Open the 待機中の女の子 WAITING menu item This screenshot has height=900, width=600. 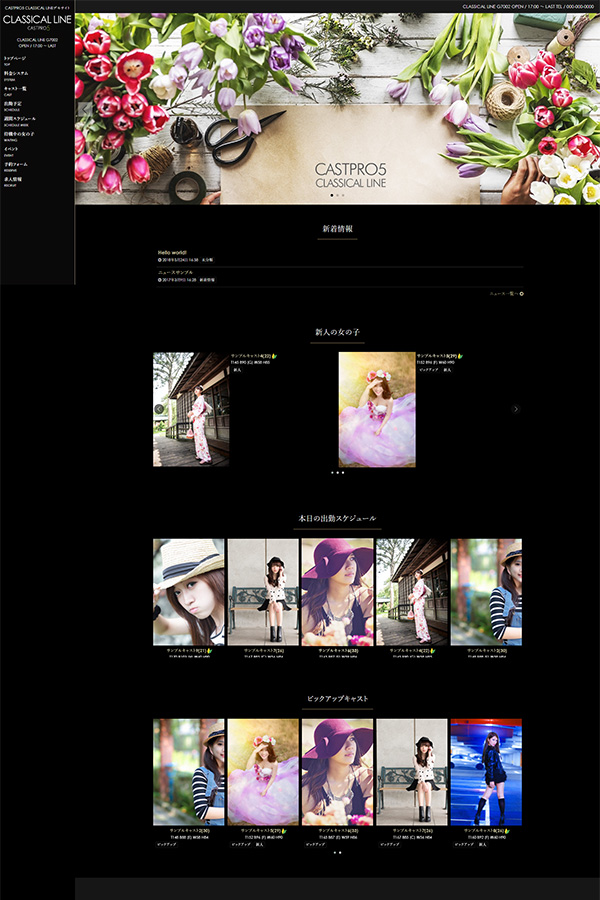pyautogui.click(x=19, y=136)
